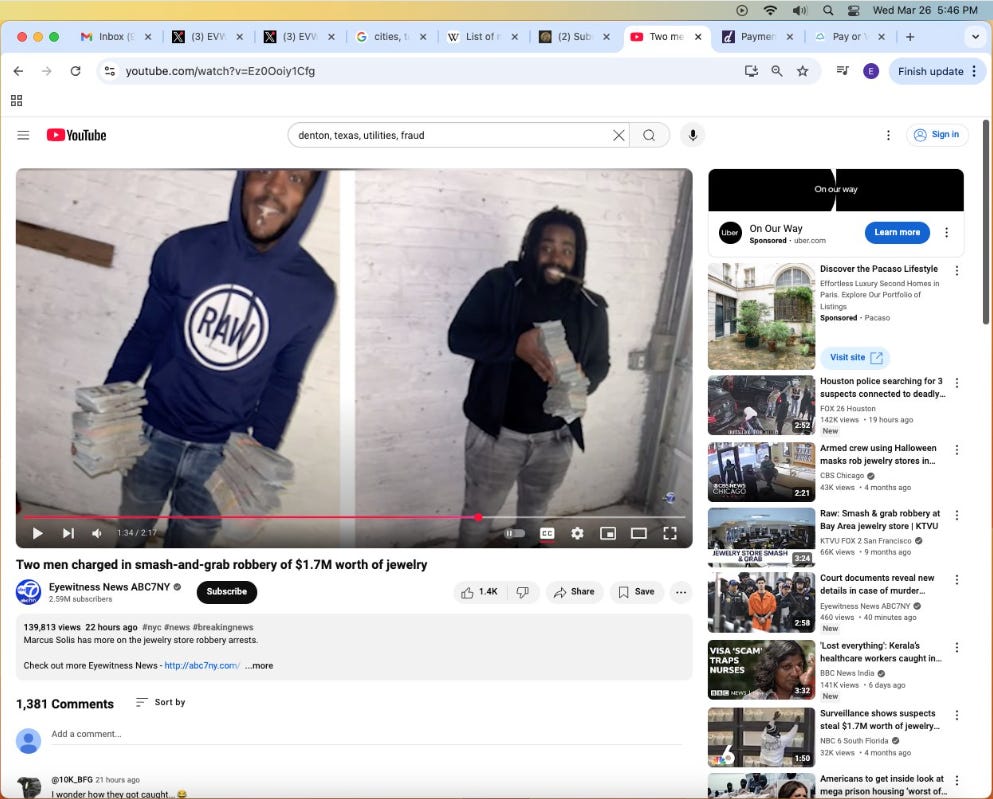This screenshot has height=799, width=993.
Task: Like the video (1.4K)
Action: click(479, 592)
